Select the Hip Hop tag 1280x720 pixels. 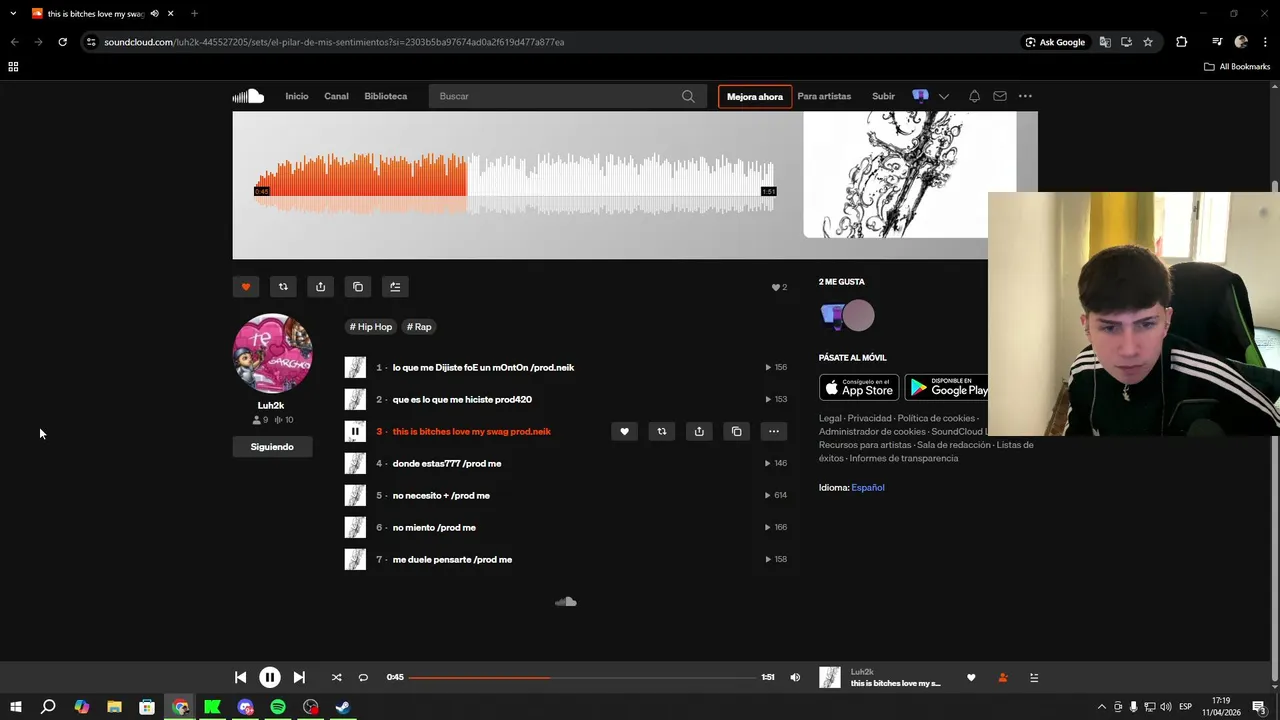pyautogui.click(x=371, y=327)
